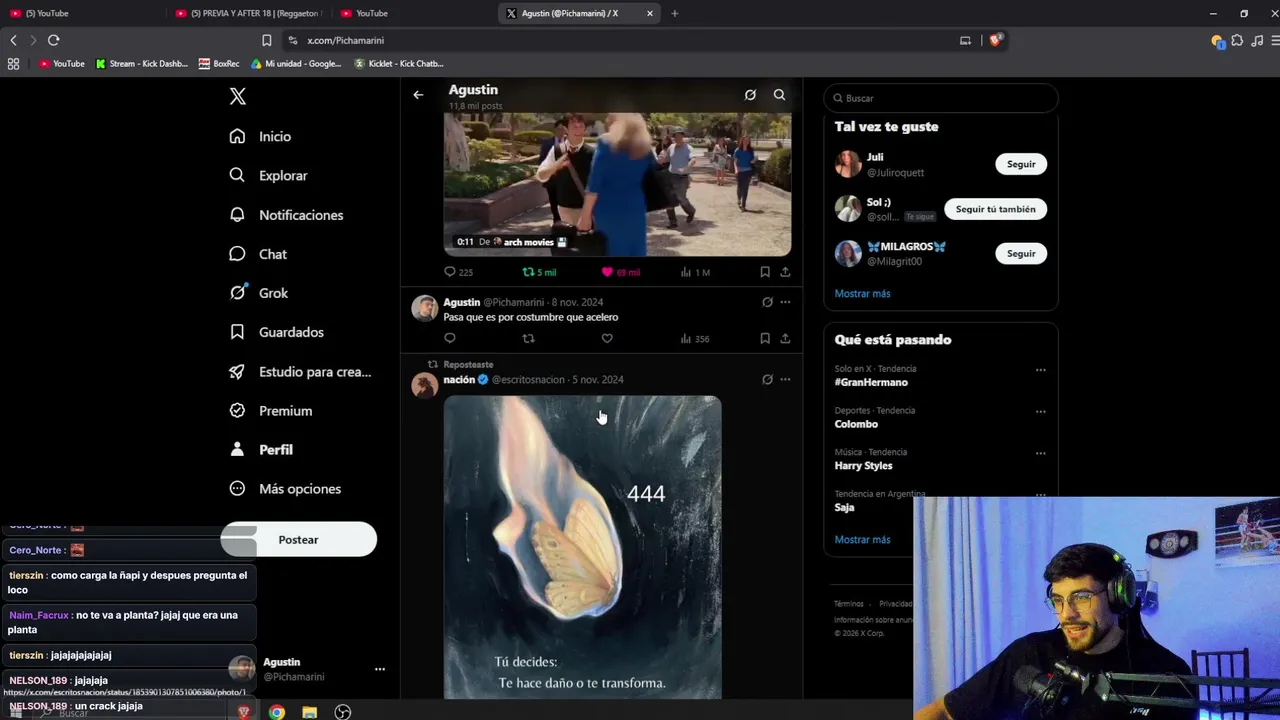Close the Agustin (@Pichamarini) / X tab

pos(650,13)
